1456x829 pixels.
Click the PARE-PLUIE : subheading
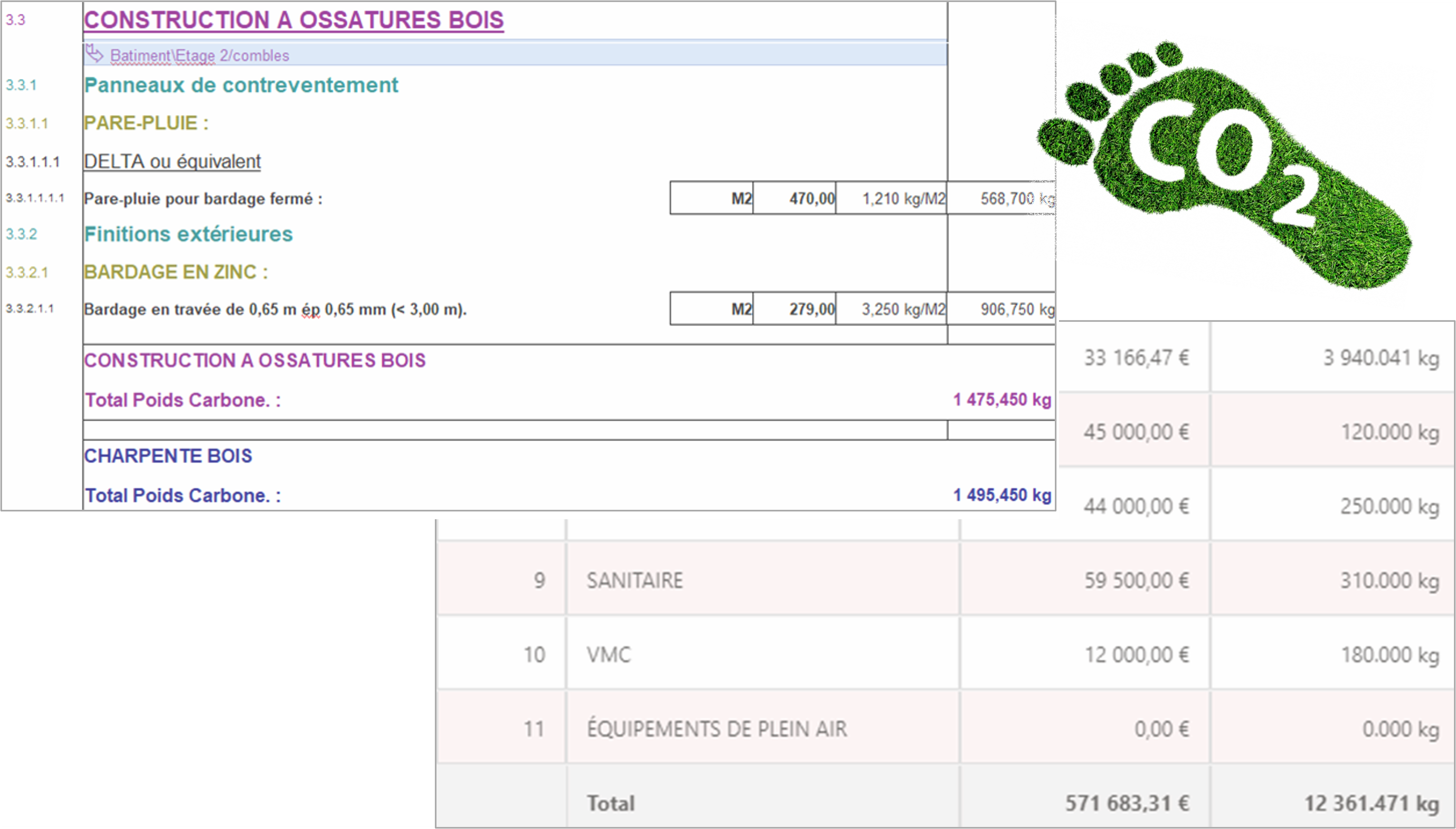[146, 123]
